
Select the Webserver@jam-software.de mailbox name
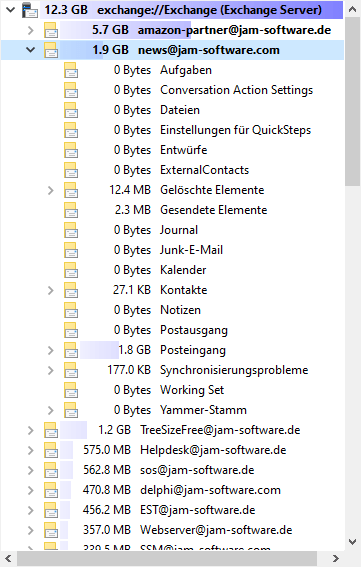[x=216, y=530]
